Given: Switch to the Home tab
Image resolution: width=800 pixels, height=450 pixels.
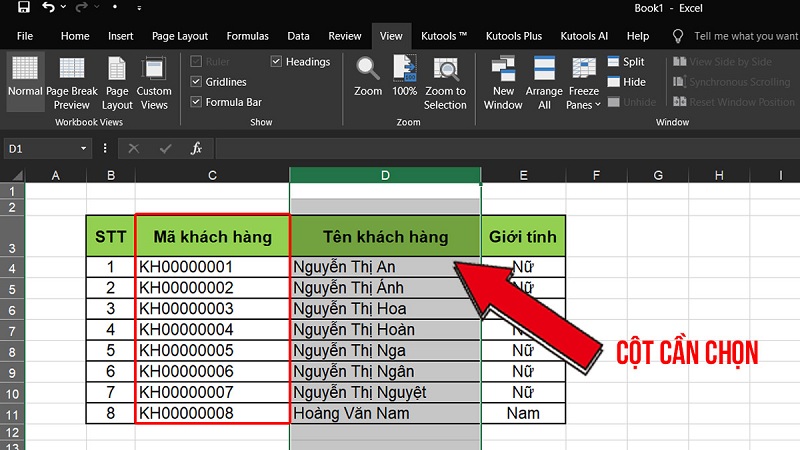Looking at the screenshot, I should click(x=75, y=36).
